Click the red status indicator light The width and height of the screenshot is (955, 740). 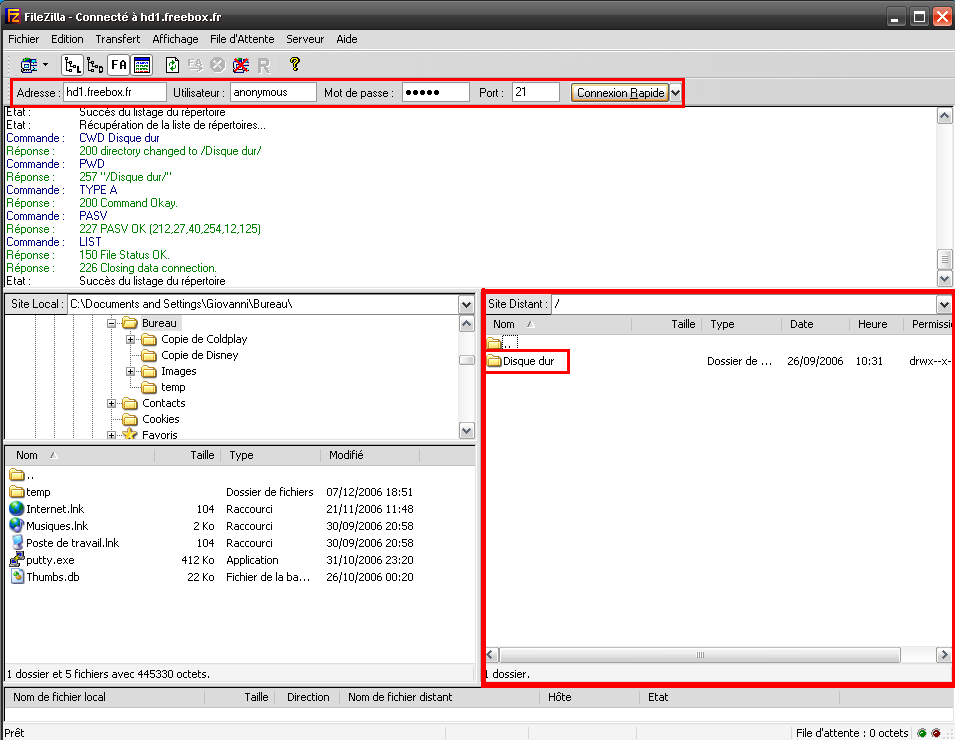(936, 733)
